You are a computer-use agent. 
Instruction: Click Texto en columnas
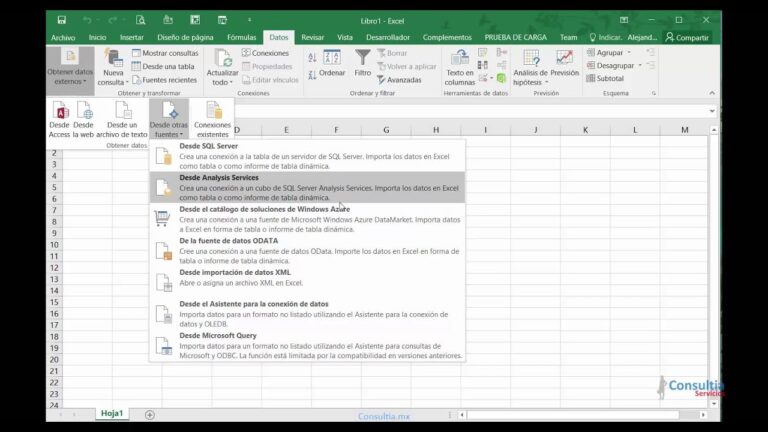click(459, 68)
